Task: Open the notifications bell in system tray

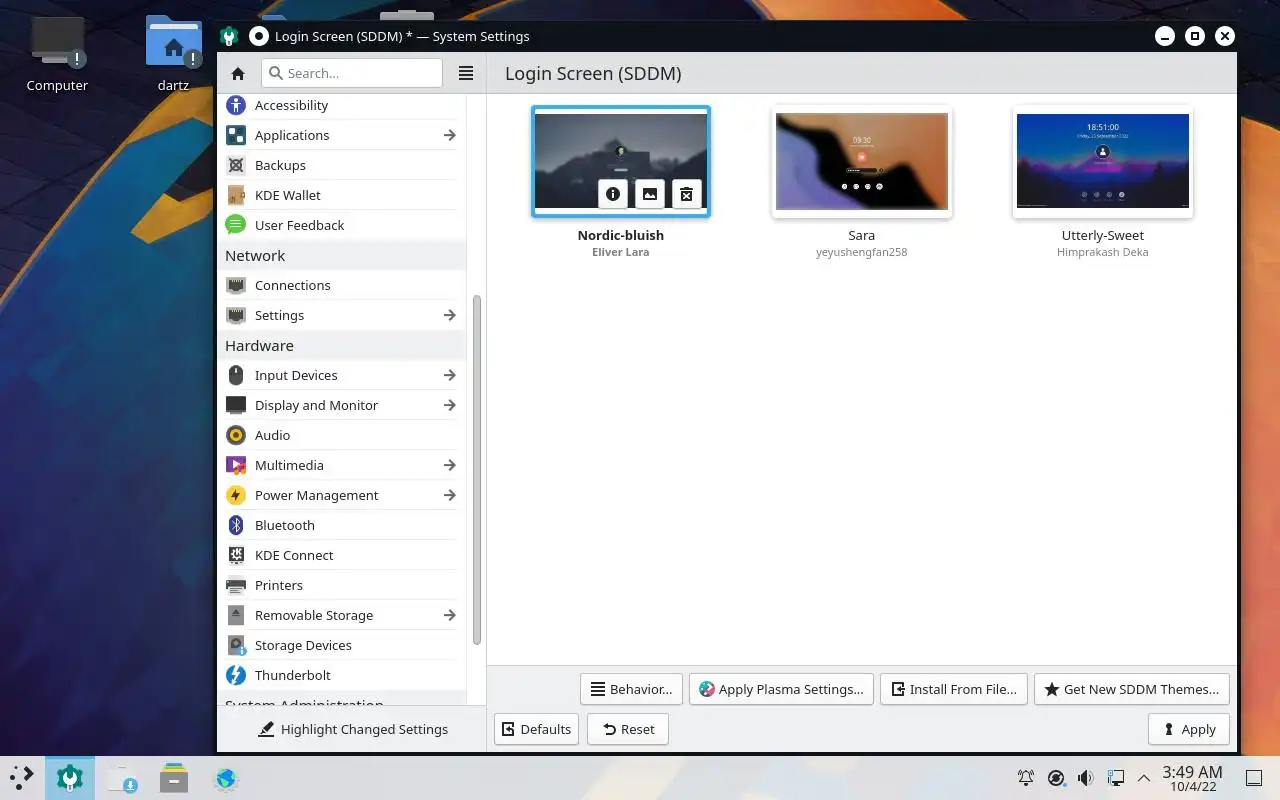Action: pyautogui.click(x=1026, y=778)
